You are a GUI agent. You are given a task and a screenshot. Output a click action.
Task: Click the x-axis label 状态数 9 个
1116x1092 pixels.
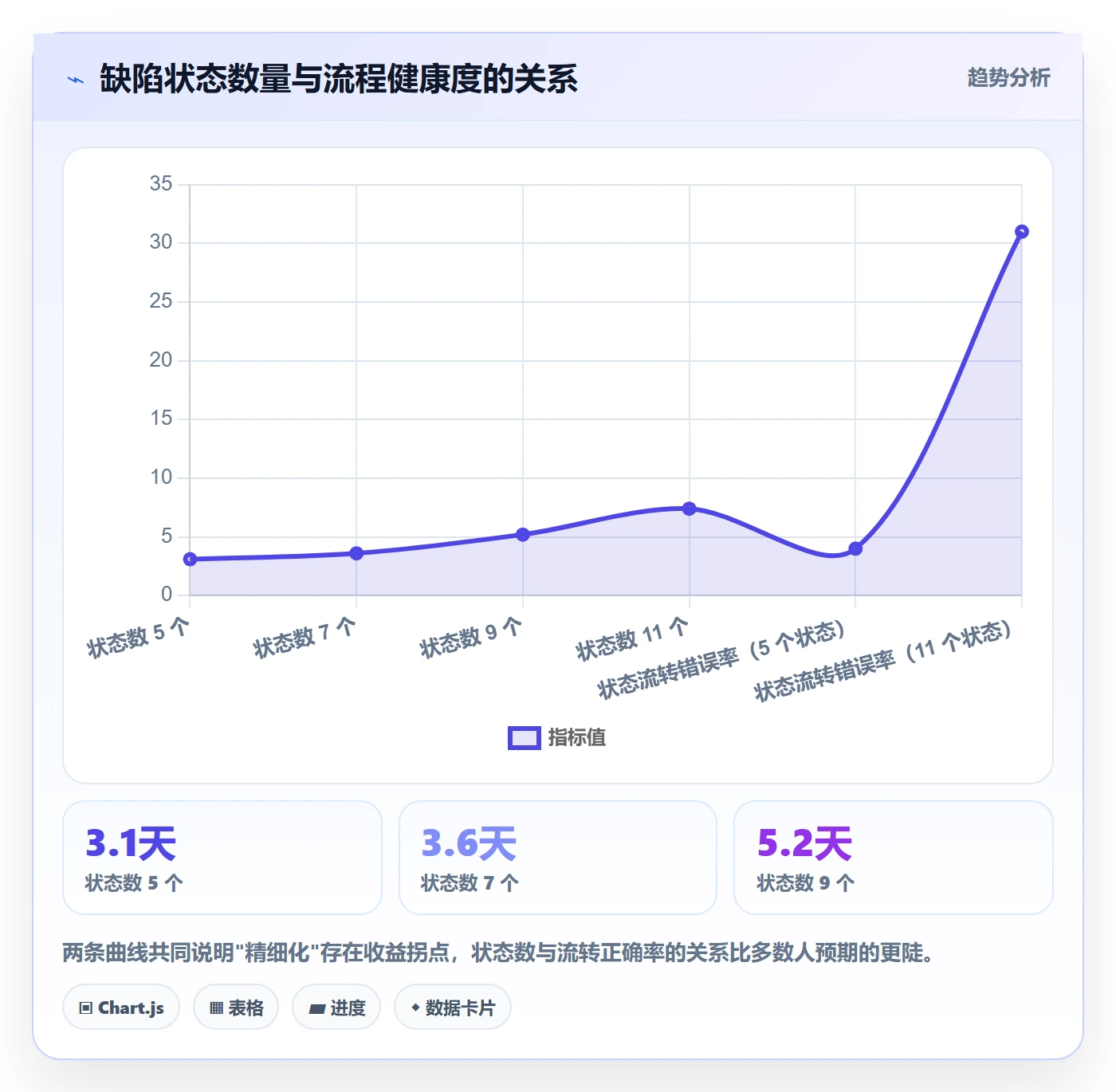tap(471, 637)
